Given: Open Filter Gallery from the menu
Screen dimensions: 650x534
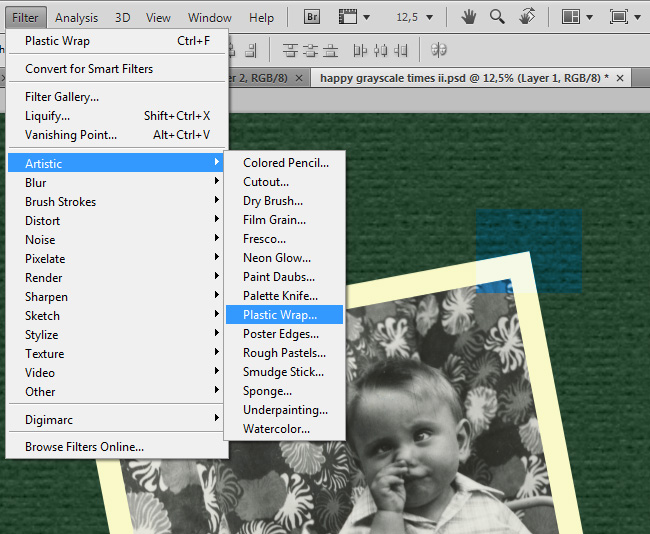Looking at the screenshot, I should [x=62, y=97].
